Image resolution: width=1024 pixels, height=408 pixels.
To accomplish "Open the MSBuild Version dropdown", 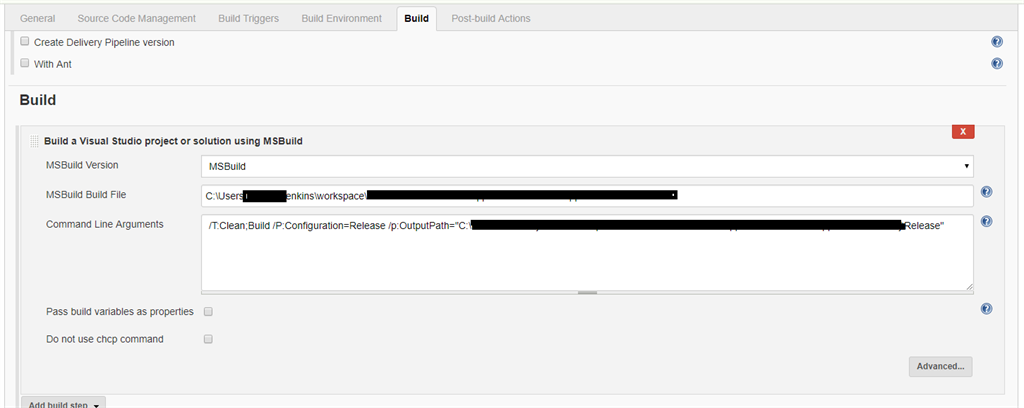I will [587, 166].
